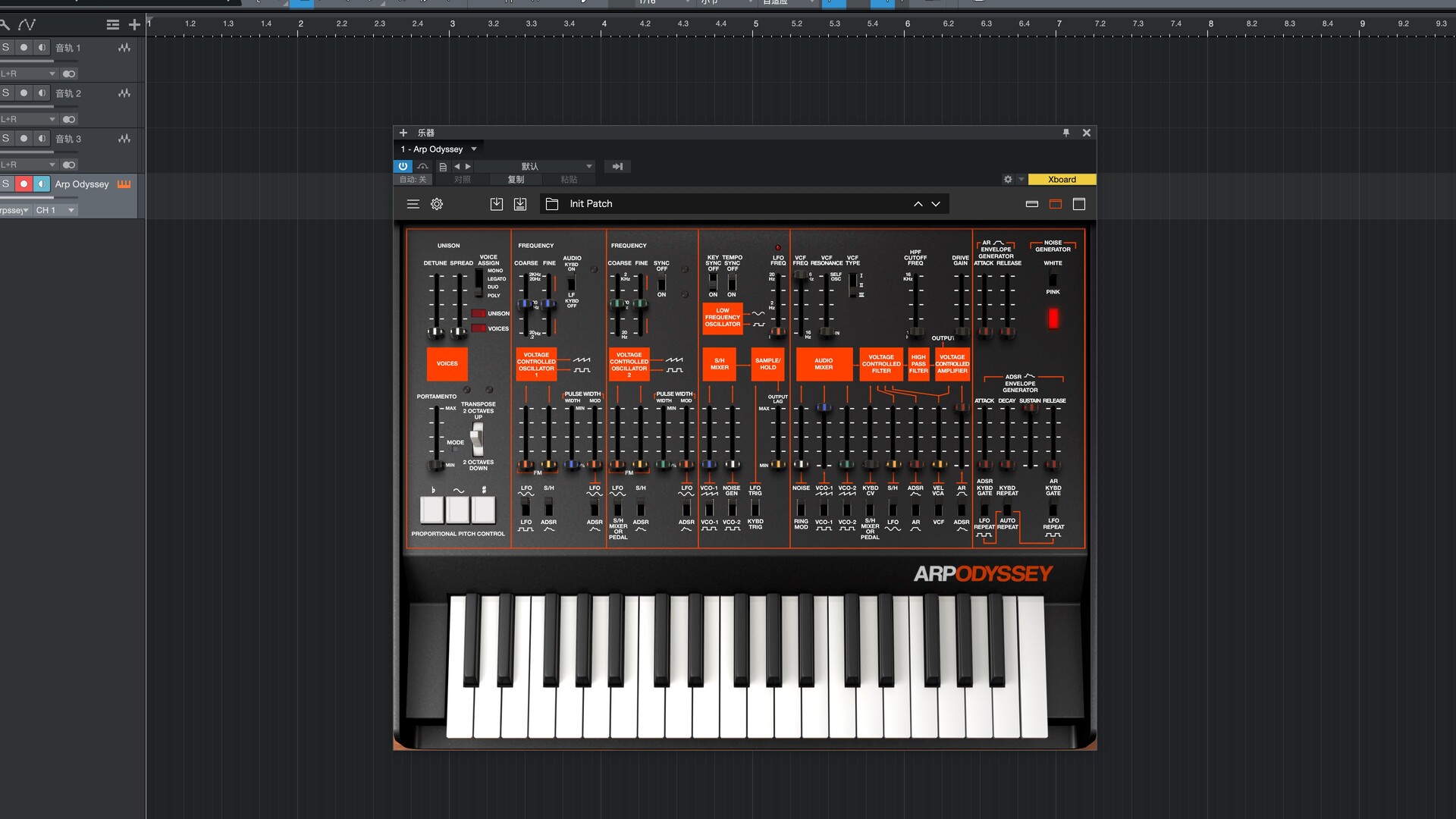This screenshot has height=819, width=1456.
Task: Open the L+R input dropdown on 音轨 2
Action: pos(29,119)
